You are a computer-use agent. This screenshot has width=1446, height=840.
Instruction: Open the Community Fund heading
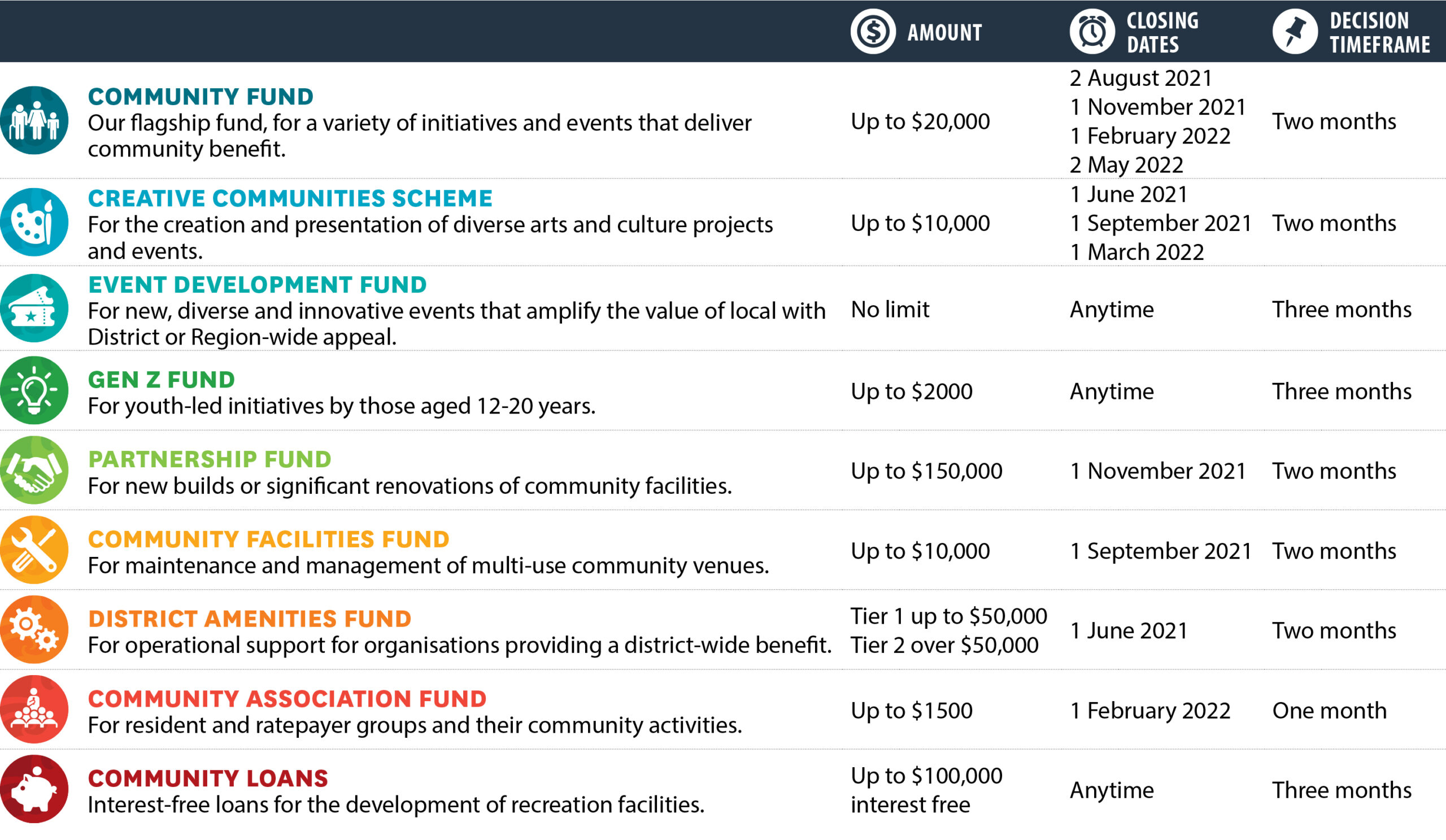(201, 97)
